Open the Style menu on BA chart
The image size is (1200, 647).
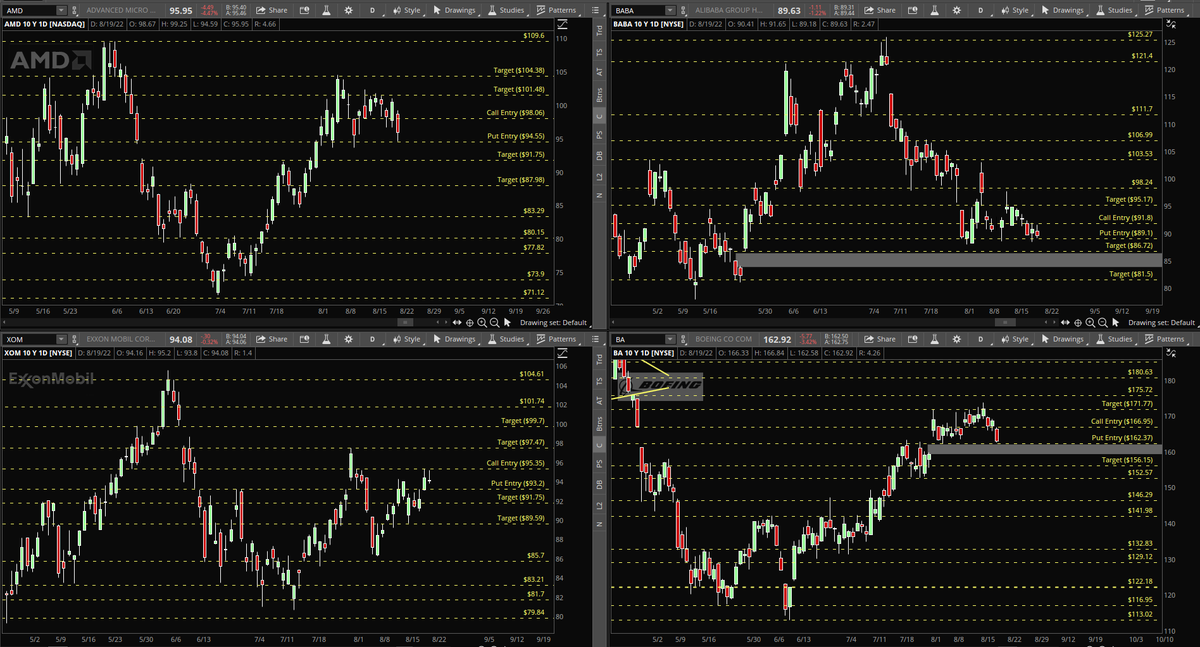[x=1014, y=339]
